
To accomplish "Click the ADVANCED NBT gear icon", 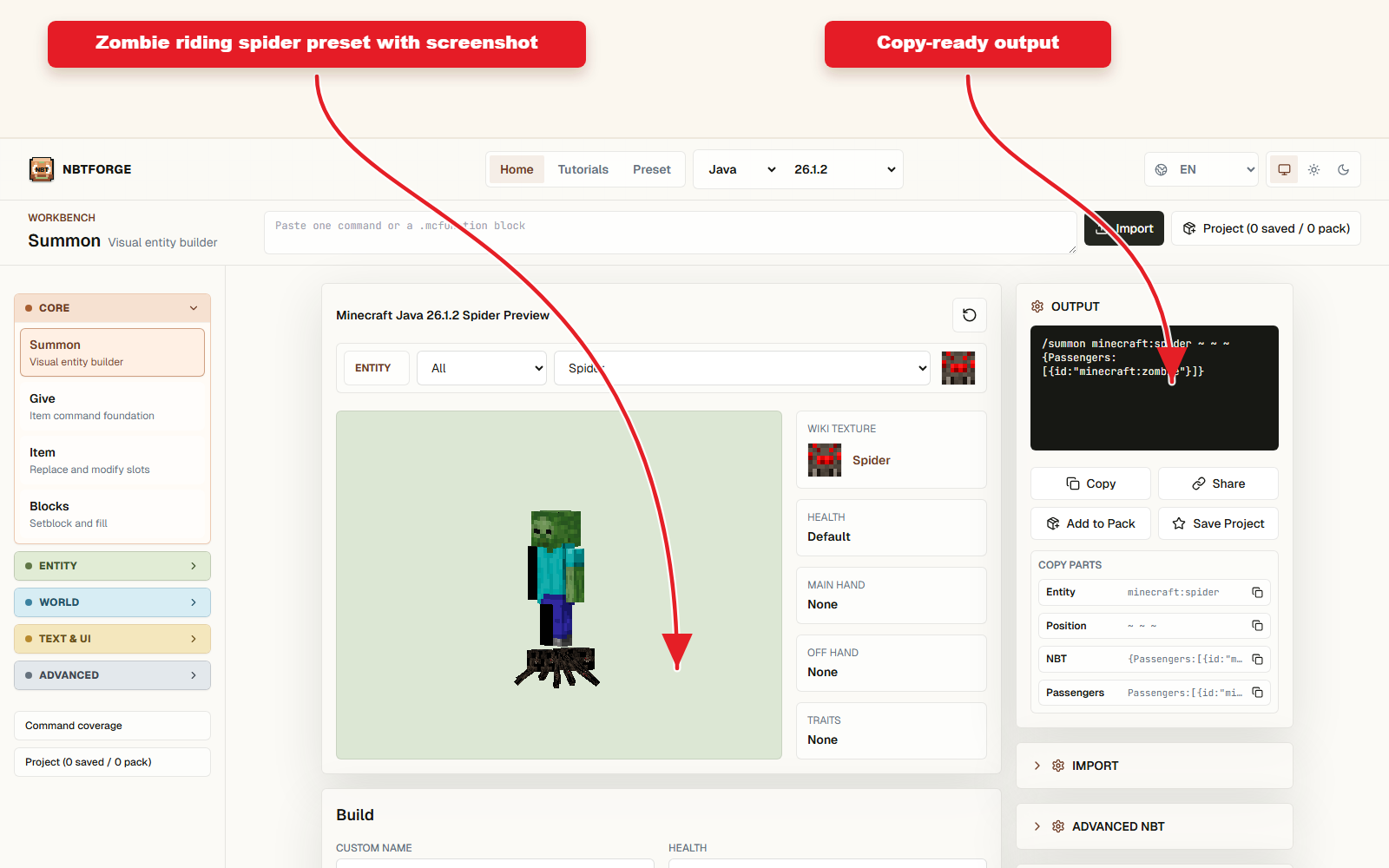I will [1058, 826].
